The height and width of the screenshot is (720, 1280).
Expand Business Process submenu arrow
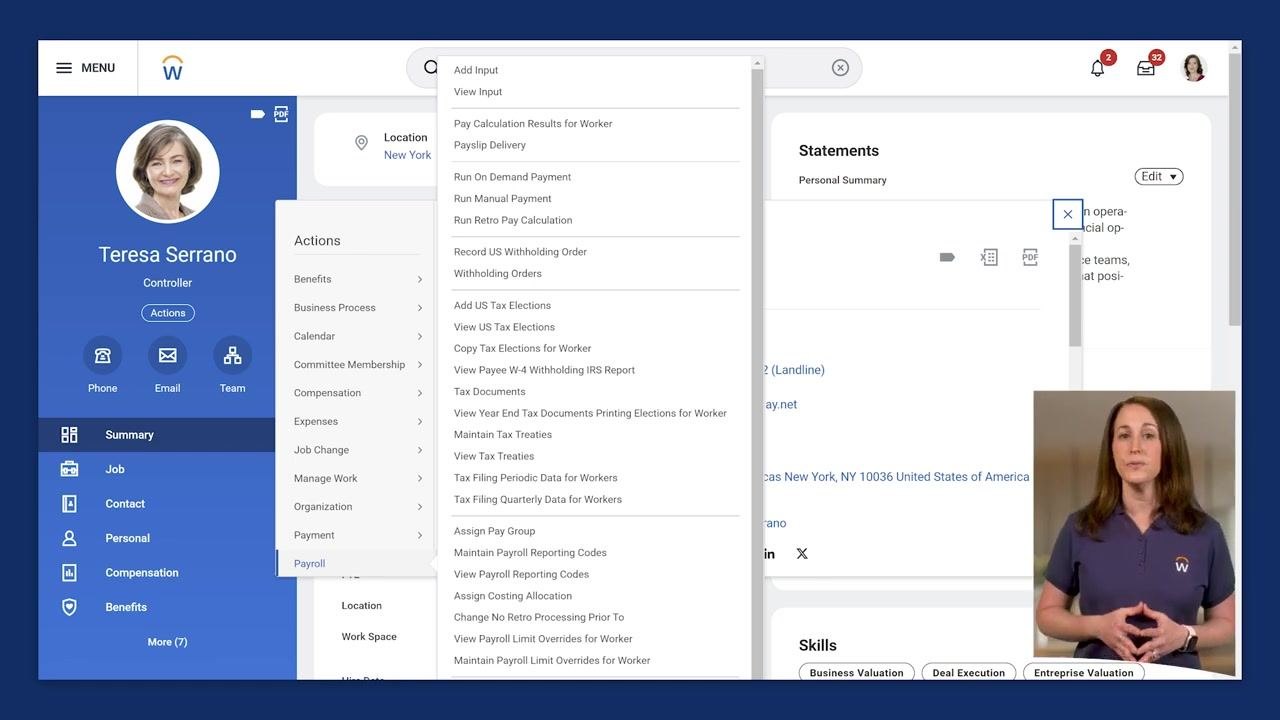click(x=420, y=308)
